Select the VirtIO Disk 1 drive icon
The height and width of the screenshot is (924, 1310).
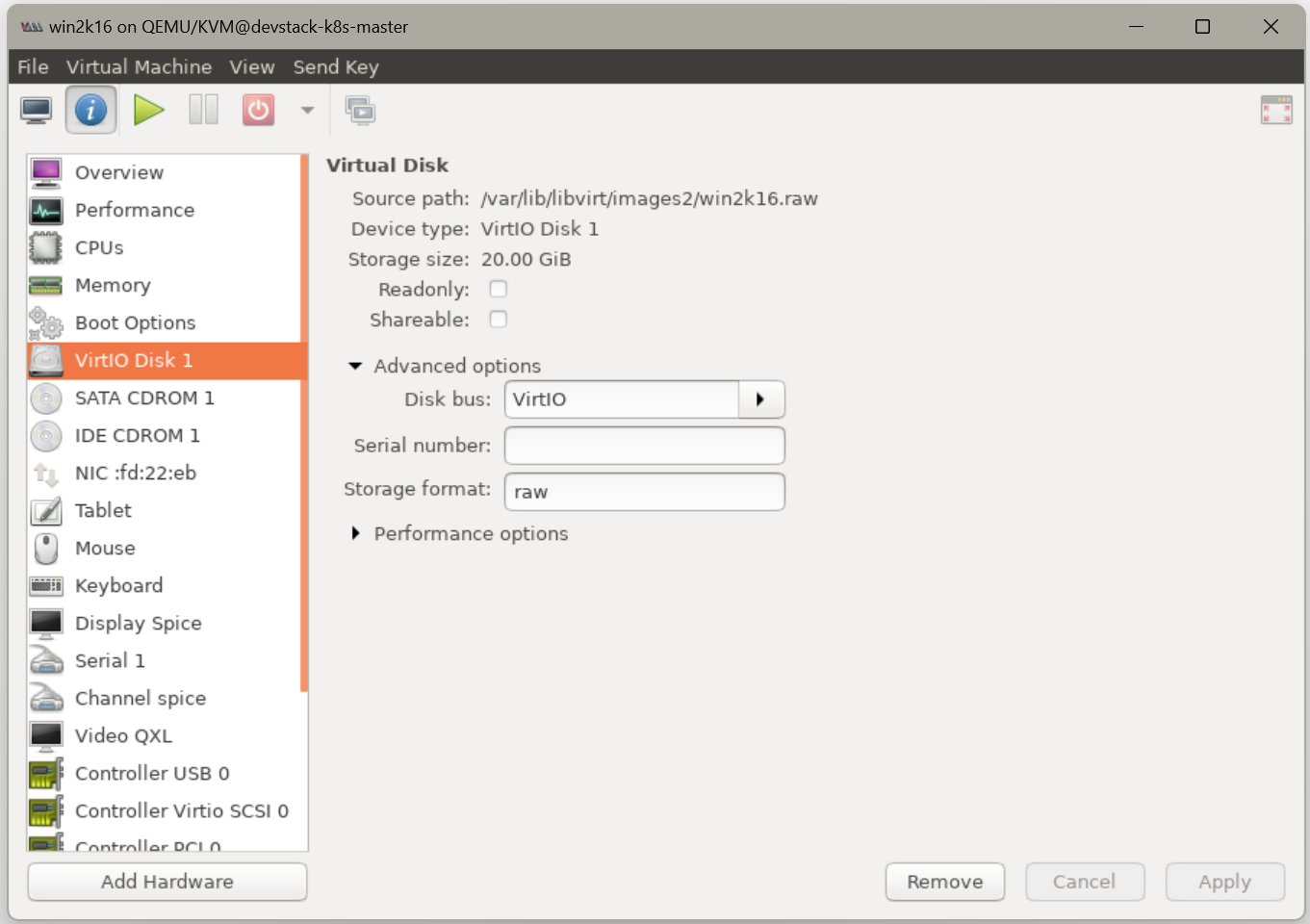(x=46, y=360)
